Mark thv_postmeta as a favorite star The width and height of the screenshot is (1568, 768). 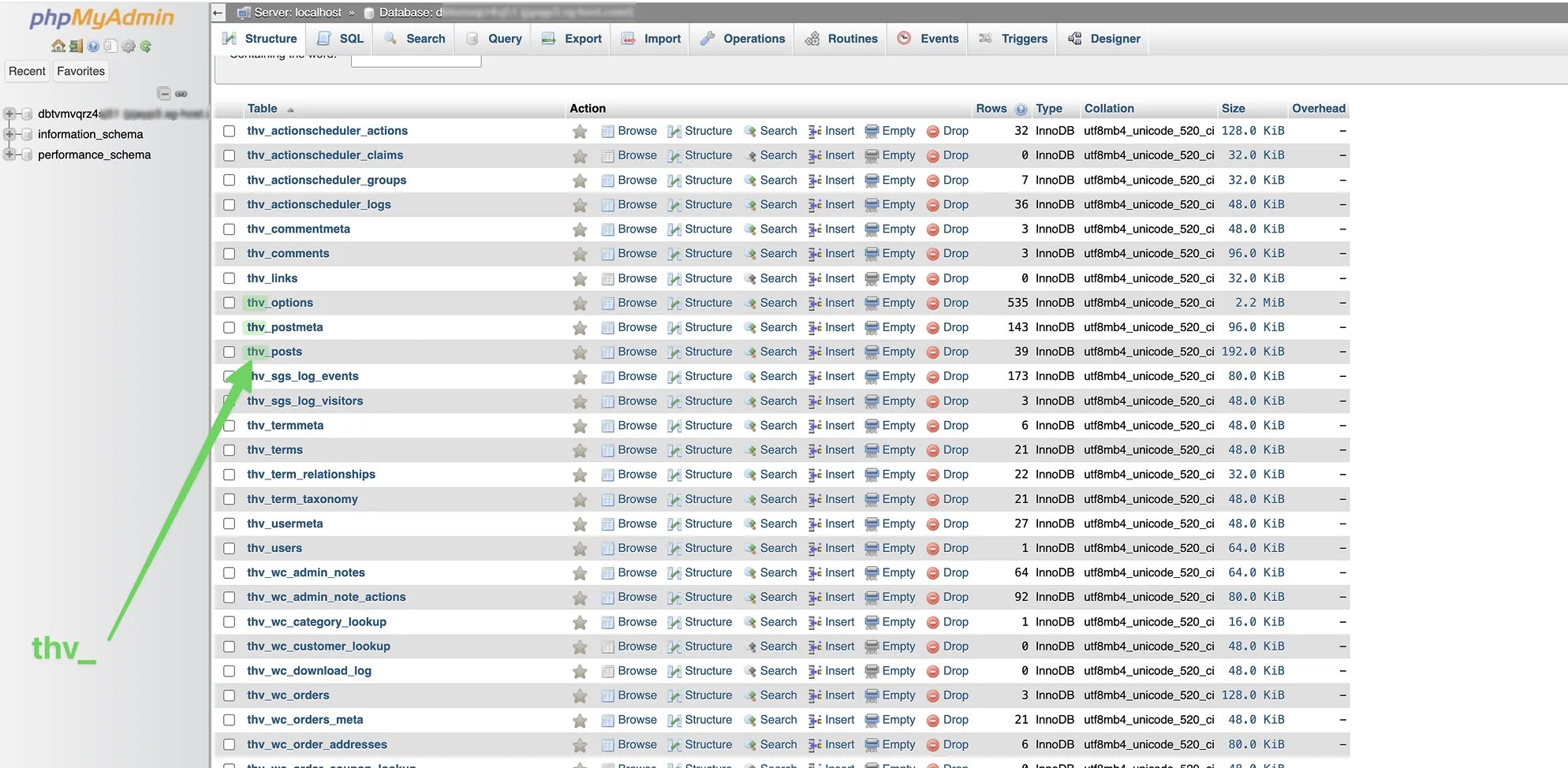point(580,327)
